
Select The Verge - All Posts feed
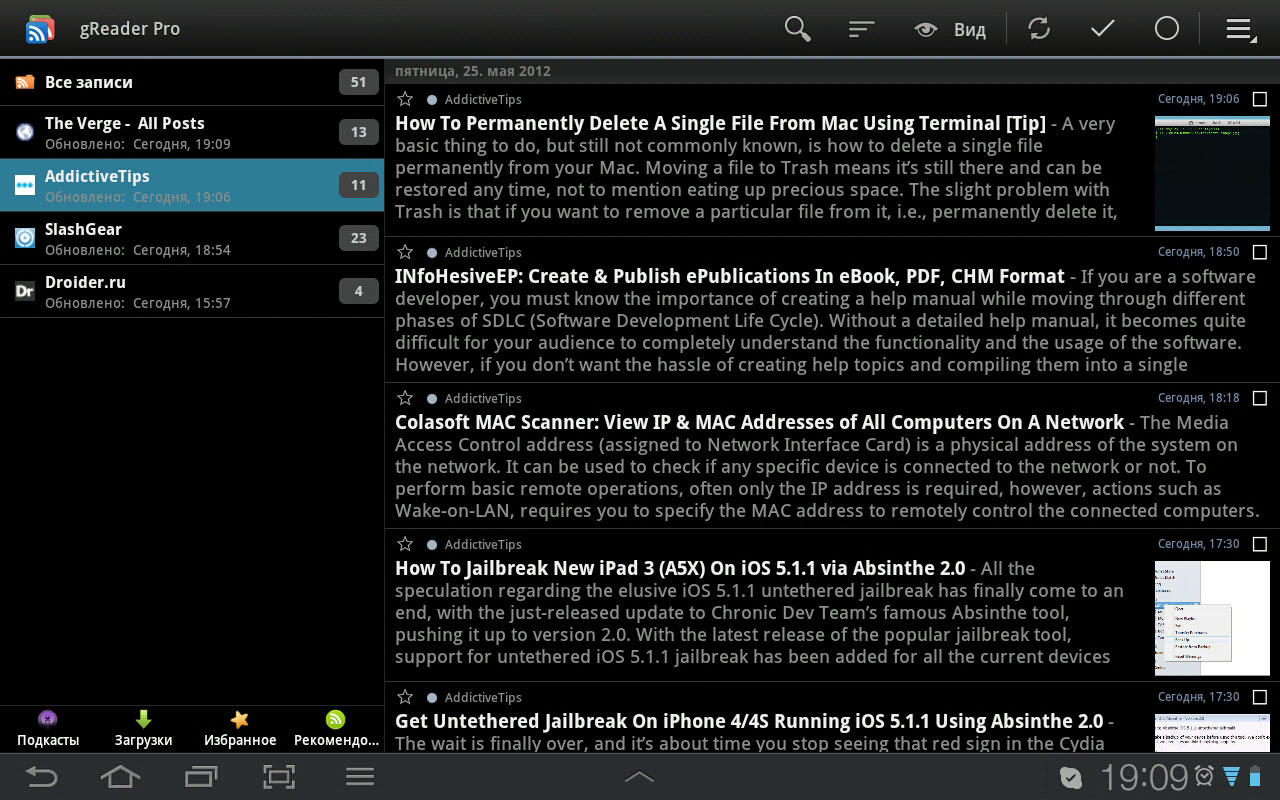190,132
